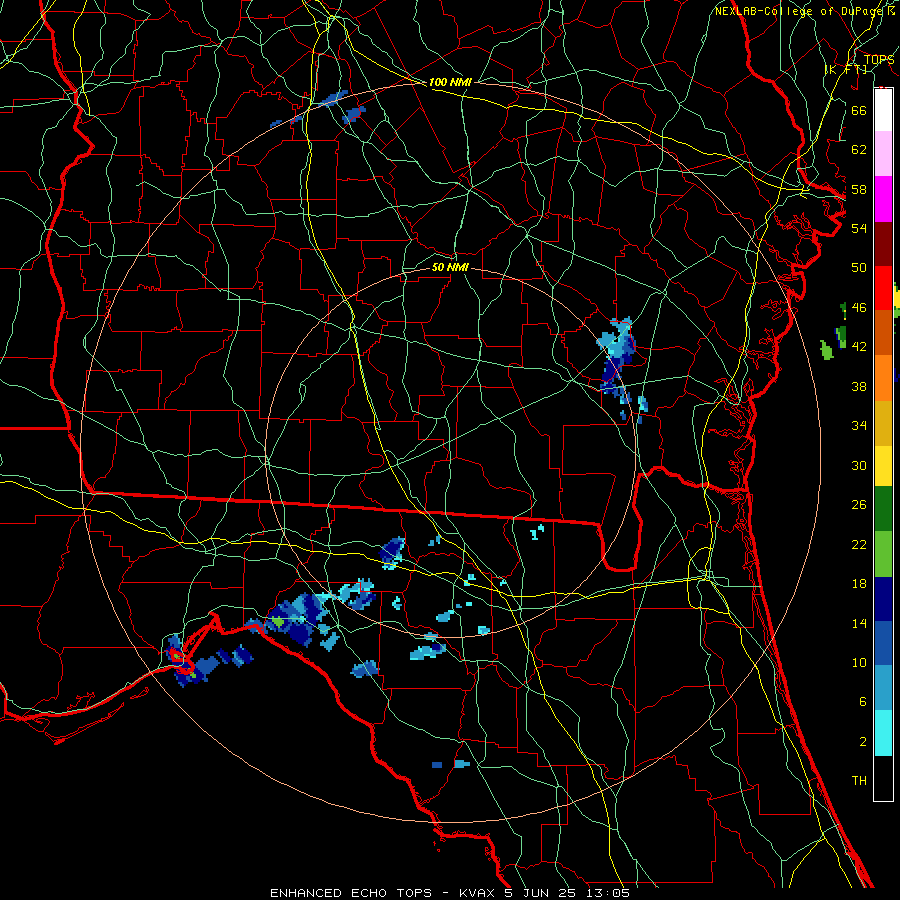Click the NEXLAB-College of DuPage credit text
The height and width of the screenshot is (900, 900).
coord(801,11)
